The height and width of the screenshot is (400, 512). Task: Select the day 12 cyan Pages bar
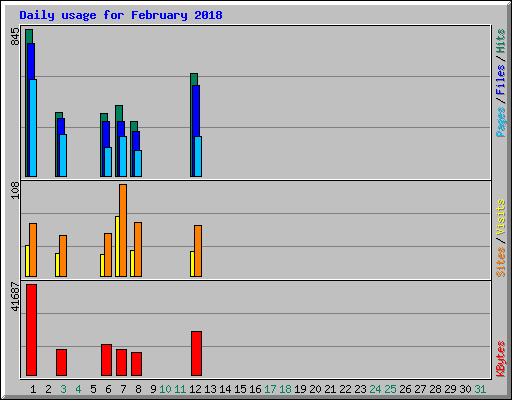coord(198,157)
